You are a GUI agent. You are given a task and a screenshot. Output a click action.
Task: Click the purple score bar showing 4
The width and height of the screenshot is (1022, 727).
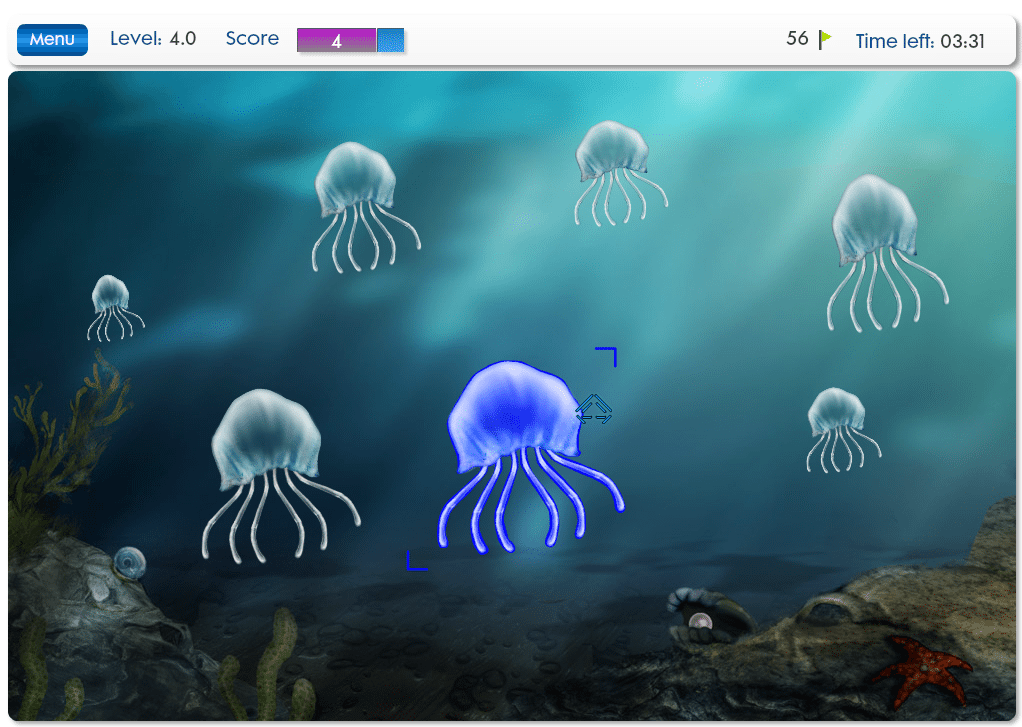[x=336, y=41]
